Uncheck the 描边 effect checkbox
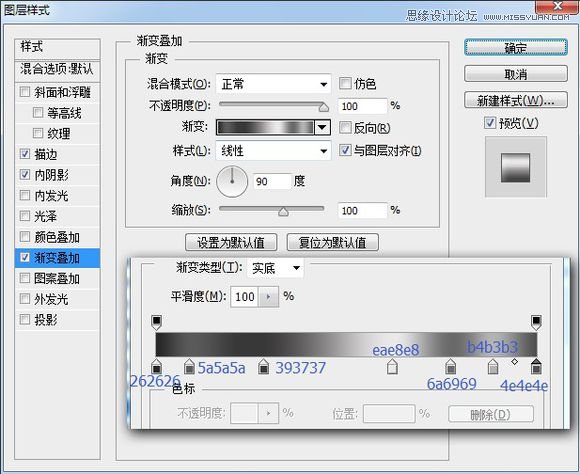This screenshot has height=474, width=580. [25, 154]
